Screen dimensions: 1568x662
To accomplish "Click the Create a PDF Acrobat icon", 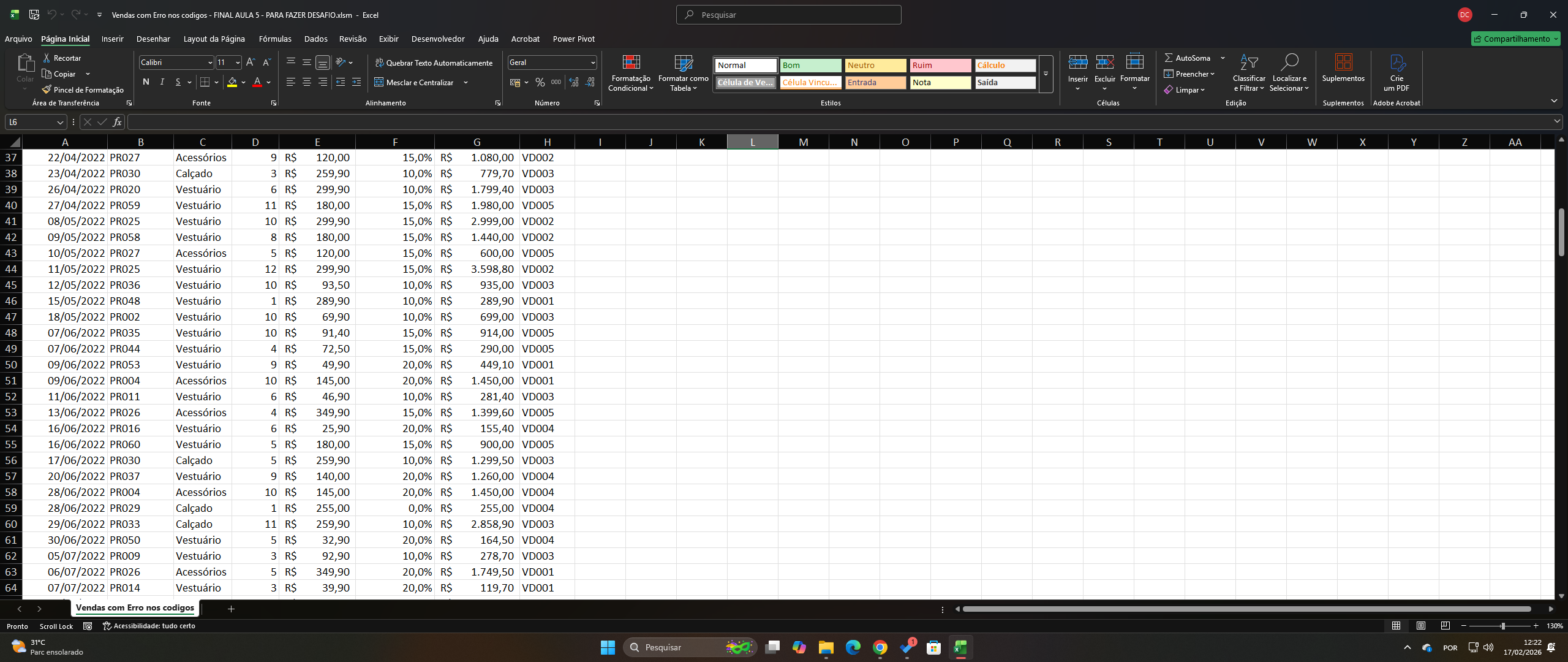I will pos(1396,63).
